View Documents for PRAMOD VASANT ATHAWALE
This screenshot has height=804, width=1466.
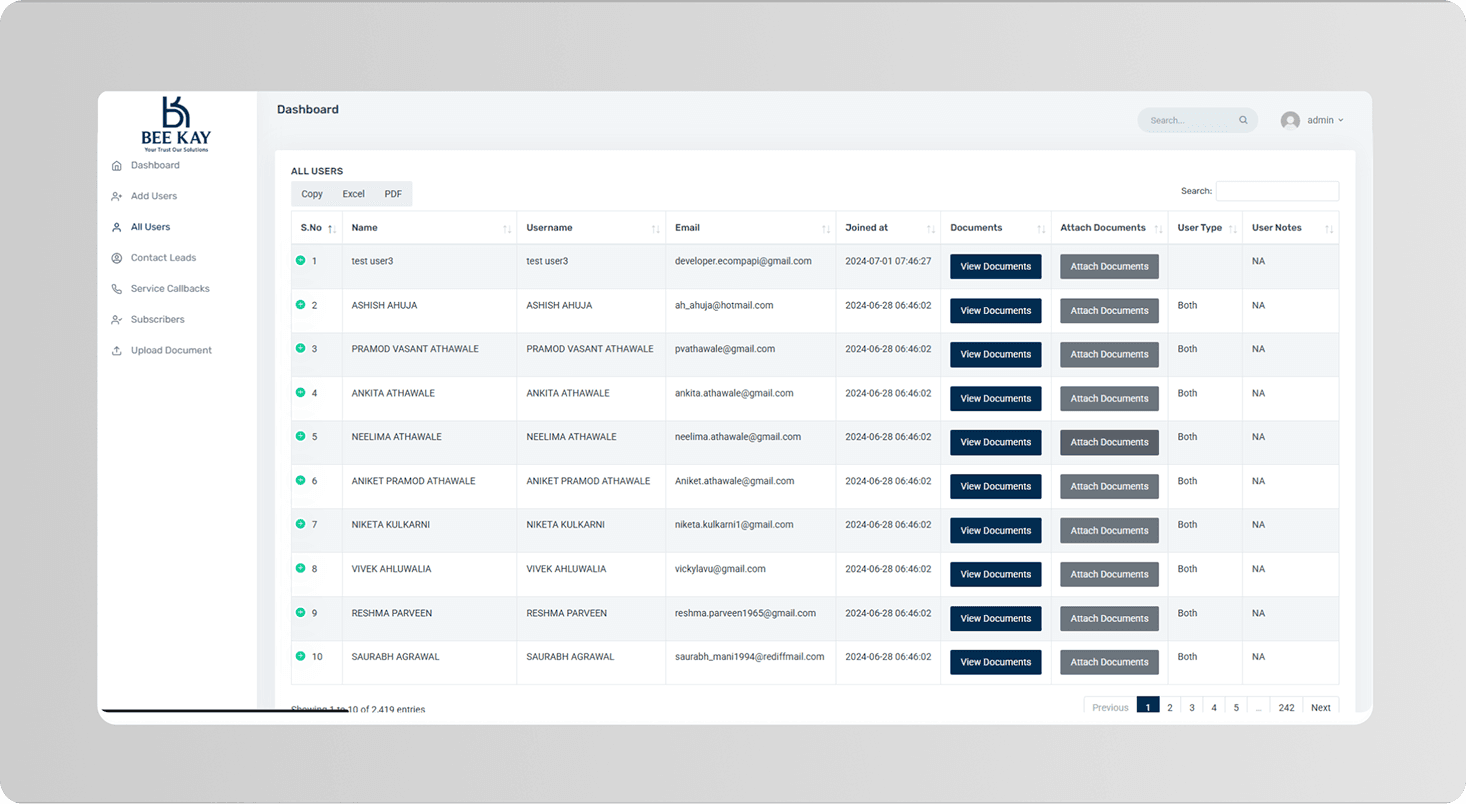click(x=995, y=354)
